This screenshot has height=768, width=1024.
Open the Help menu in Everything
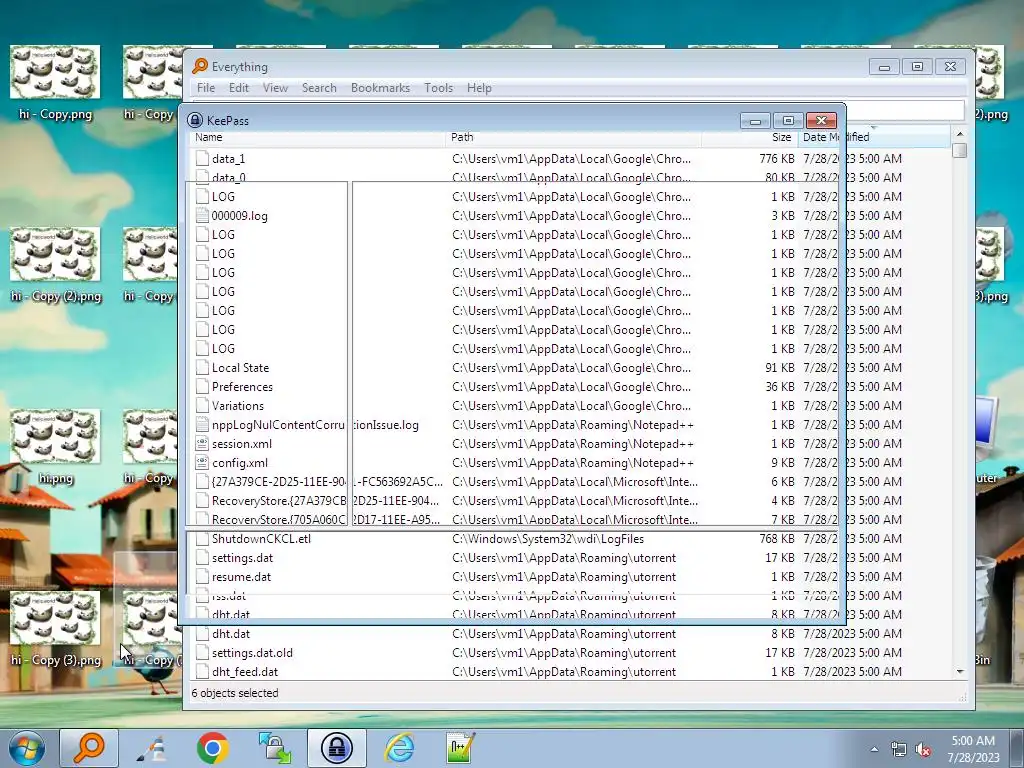pos(479,88)
